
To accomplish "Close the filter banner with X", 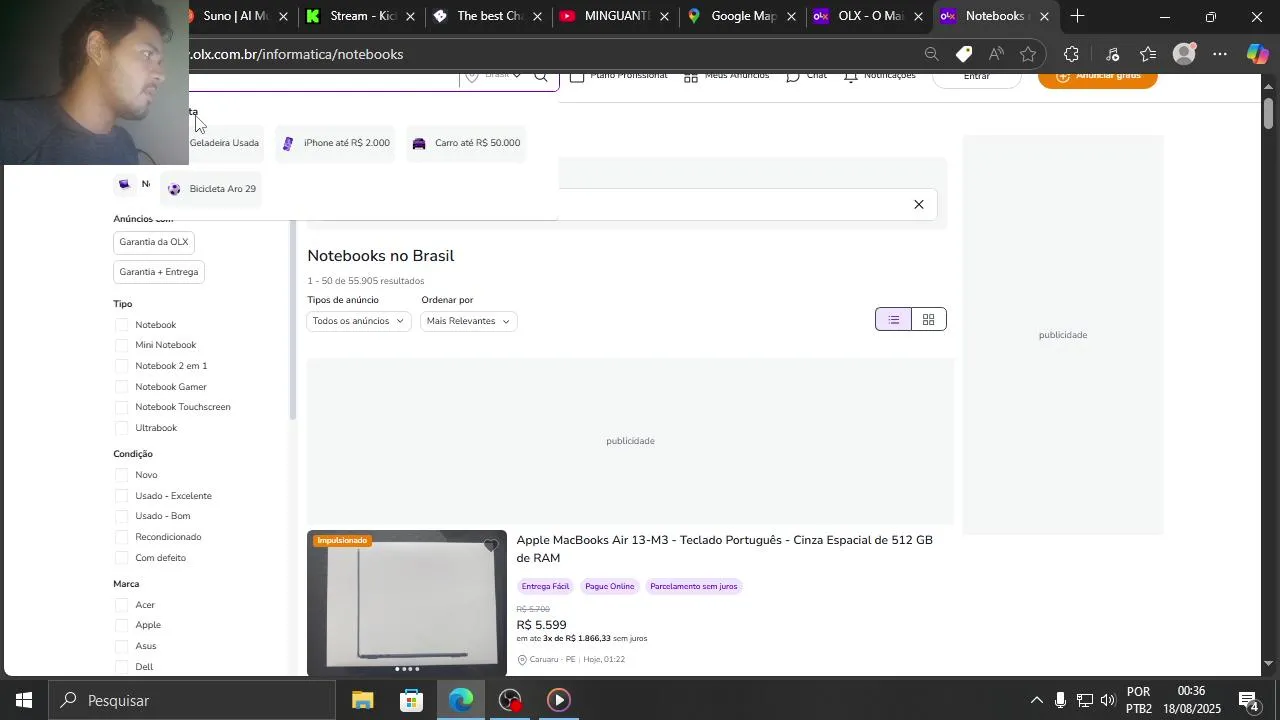I will (919, 204).
